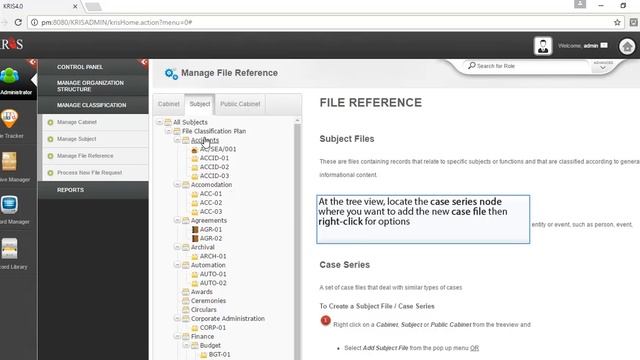Select the Awards tree item
The image size is (640, 360).
click(x=202, y=292)
